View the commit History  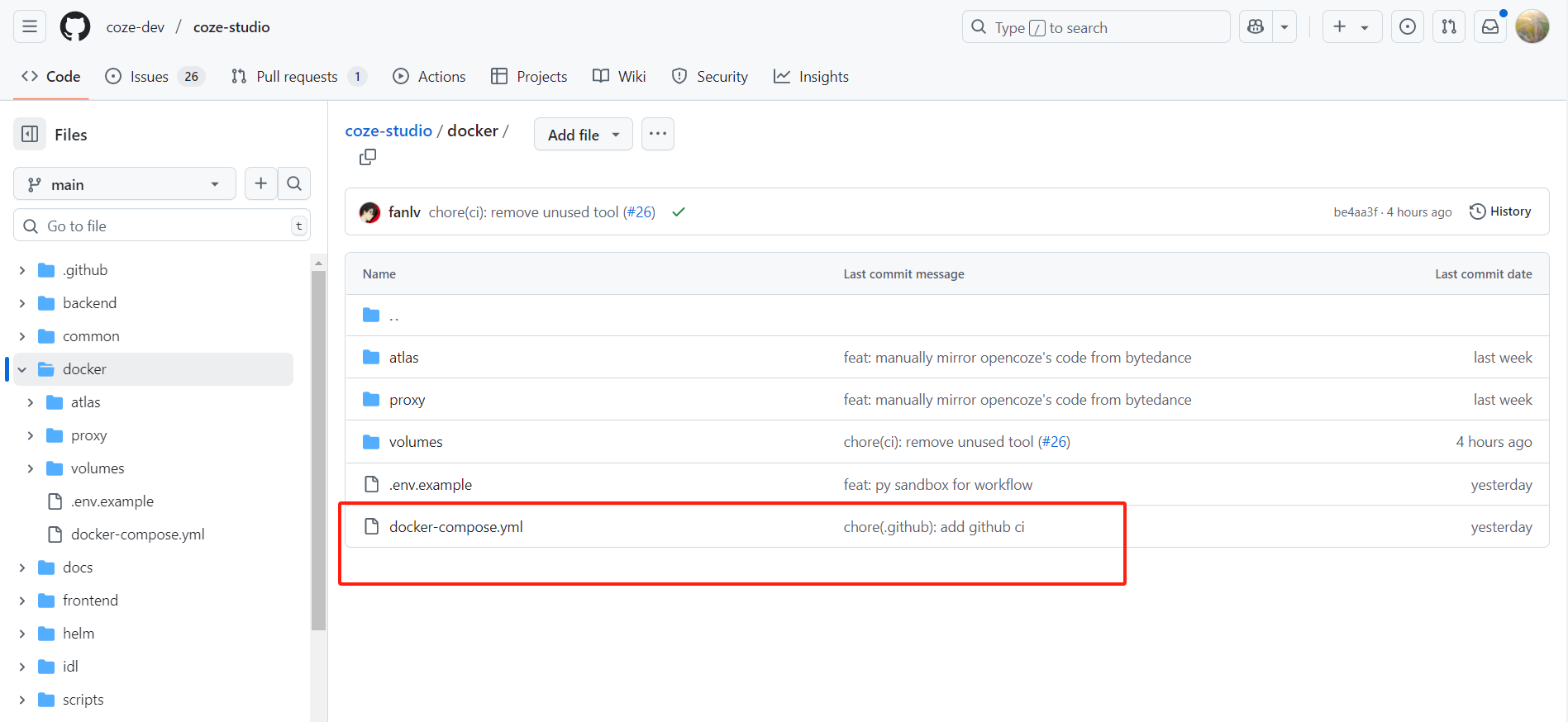(1500, 211)
